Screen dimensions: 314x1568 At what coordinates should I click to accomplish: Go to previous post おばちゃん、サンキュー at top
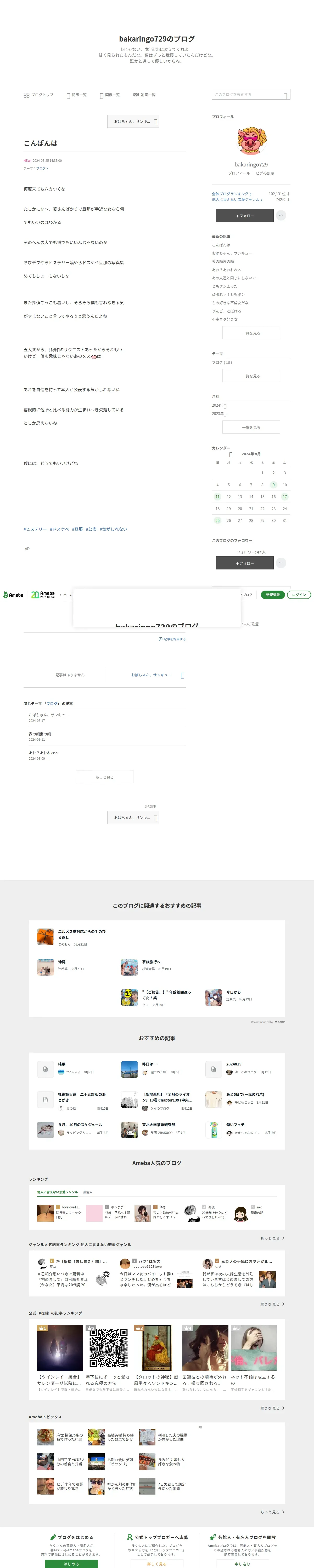point(133,121)
